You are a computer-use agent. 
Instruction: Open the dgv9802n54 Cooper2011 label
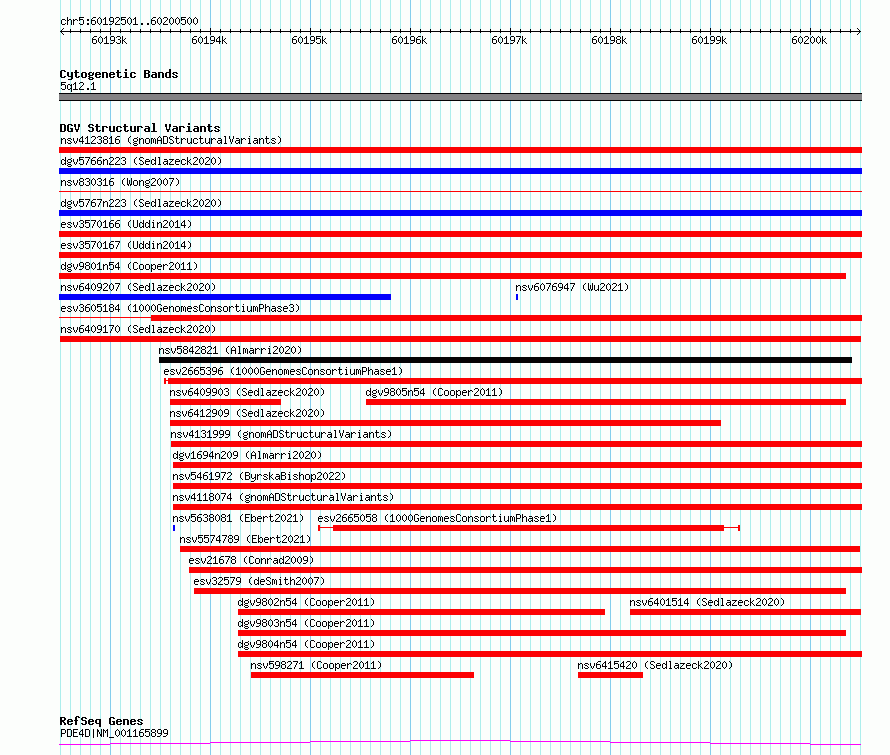[x=306, y=602]
